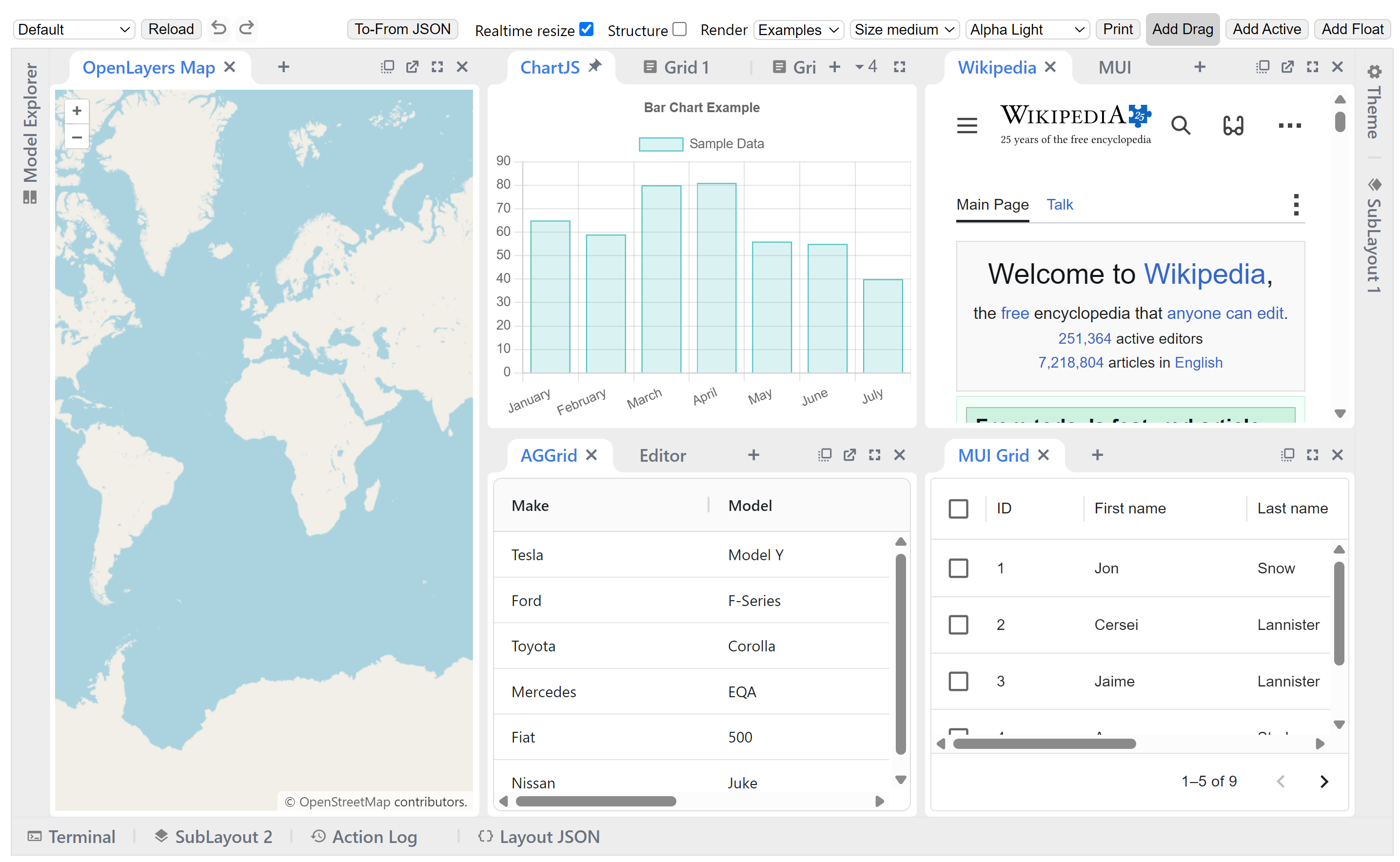Toggle Sample Data legend in chart
This screenshot has width=1400, height=862.
point(701,144)
